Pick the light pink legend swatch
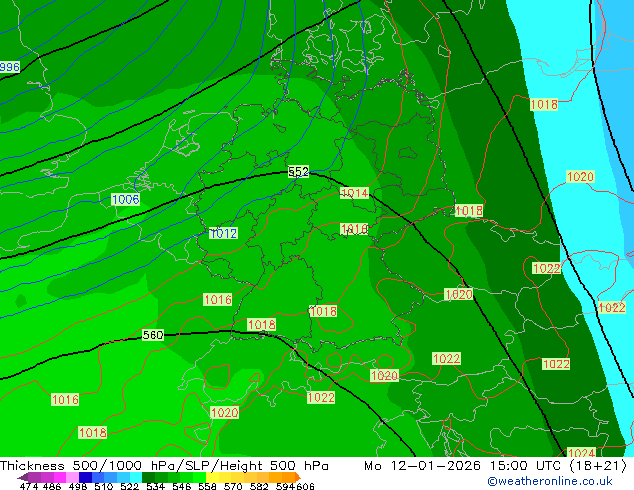This screenshot has width=634, height=490. (x=72, y=477)
